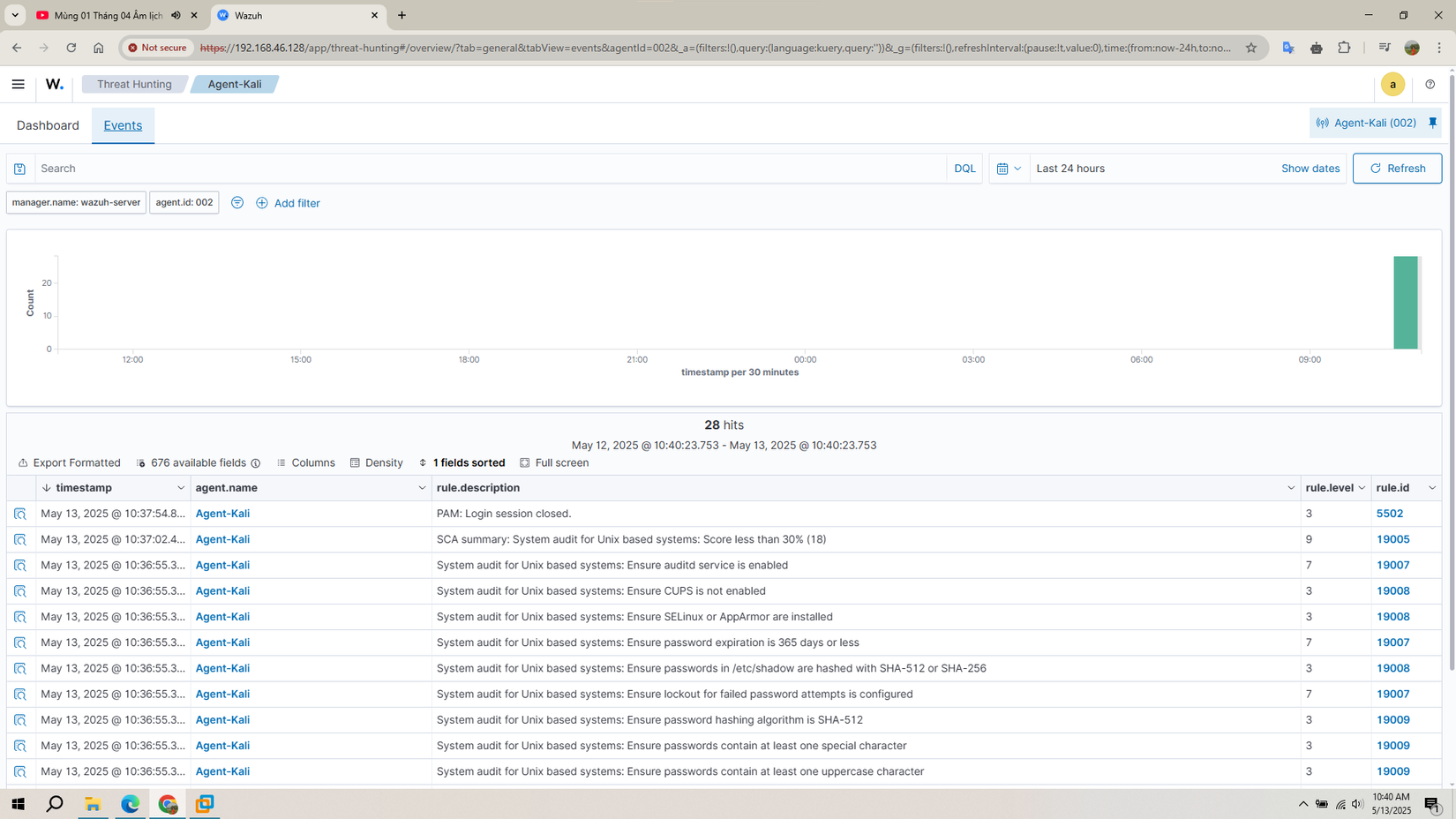
Task: Bookmark this page with the star icon
Action: 1250,48
